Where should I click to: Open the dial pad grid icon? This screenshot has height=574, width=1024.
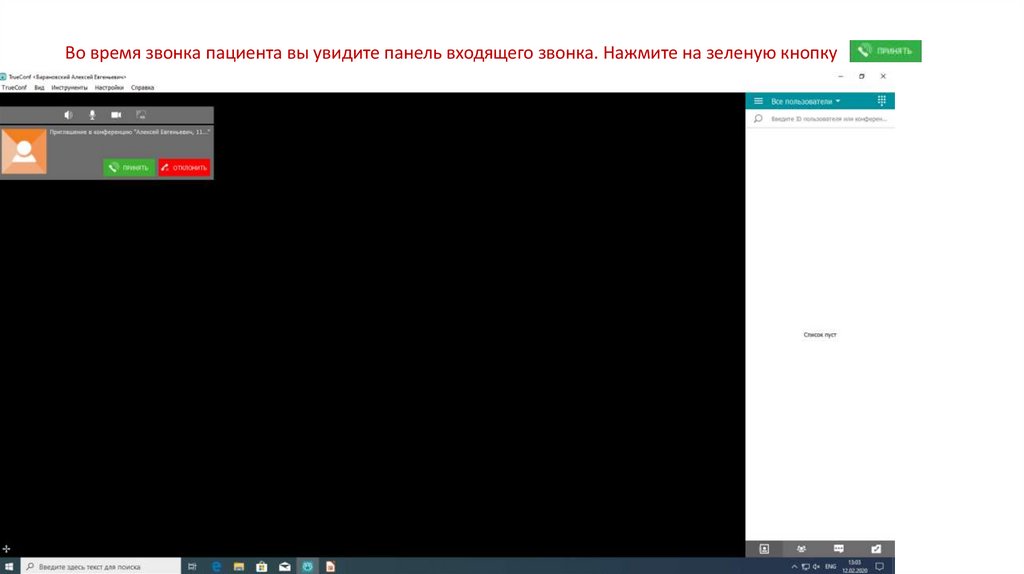pyautogui.click(x=882, y=101)
